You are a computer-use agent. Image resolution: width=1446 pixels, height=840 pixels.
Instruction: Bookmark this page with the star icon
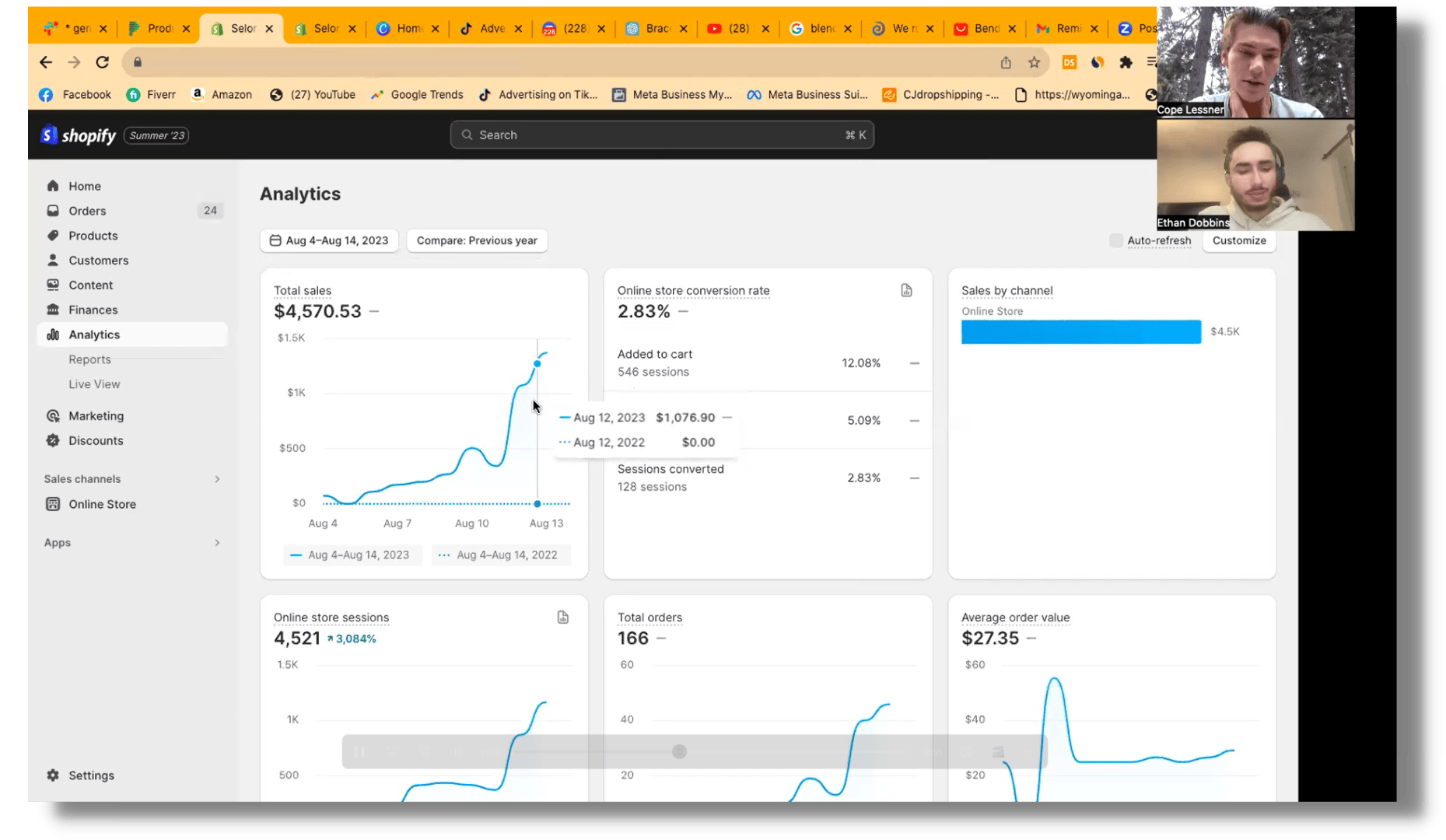(1034, 62)
